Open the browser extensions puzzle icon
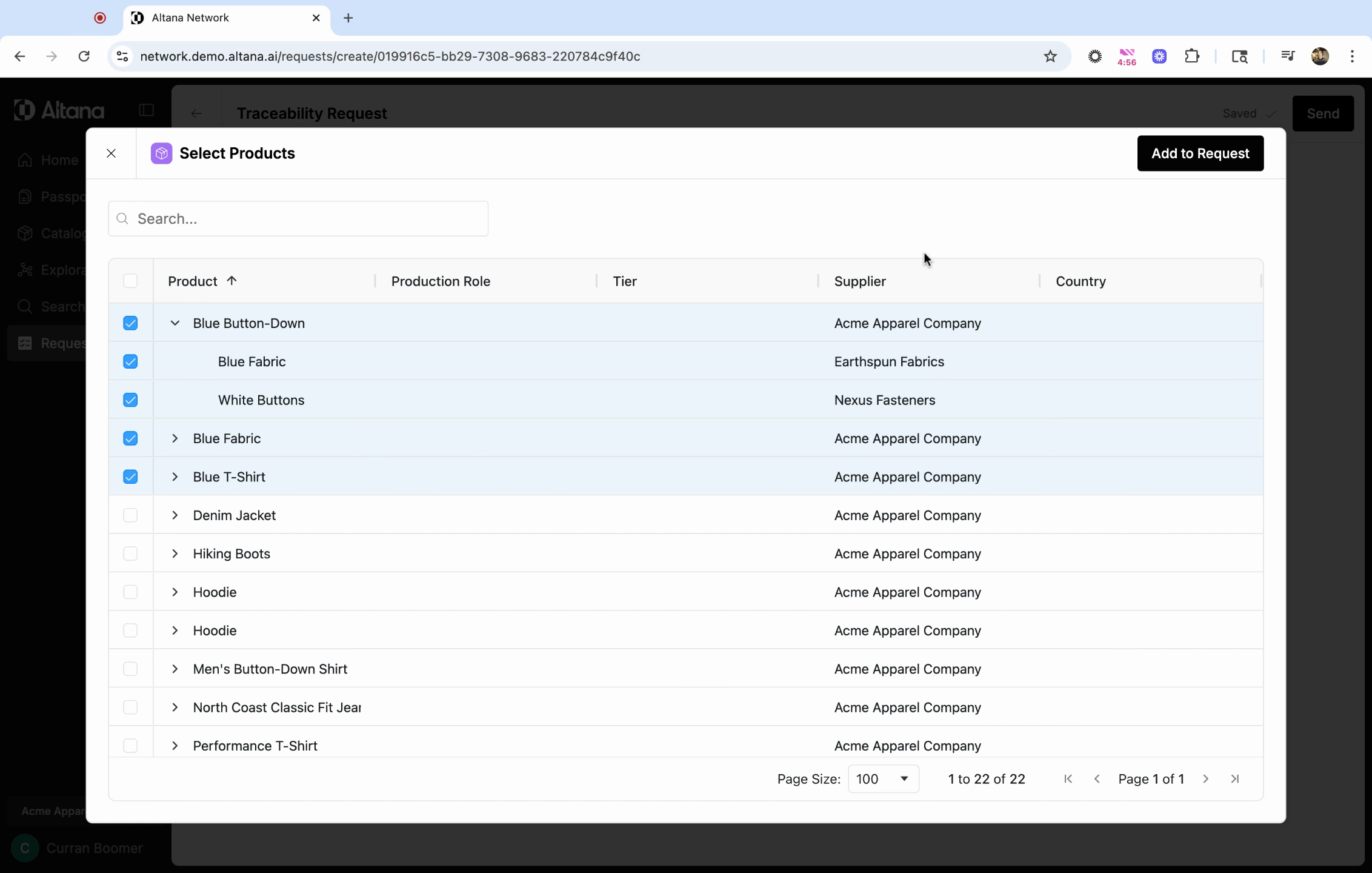This screenshot has width=1372, height=873. [1191, 56]
